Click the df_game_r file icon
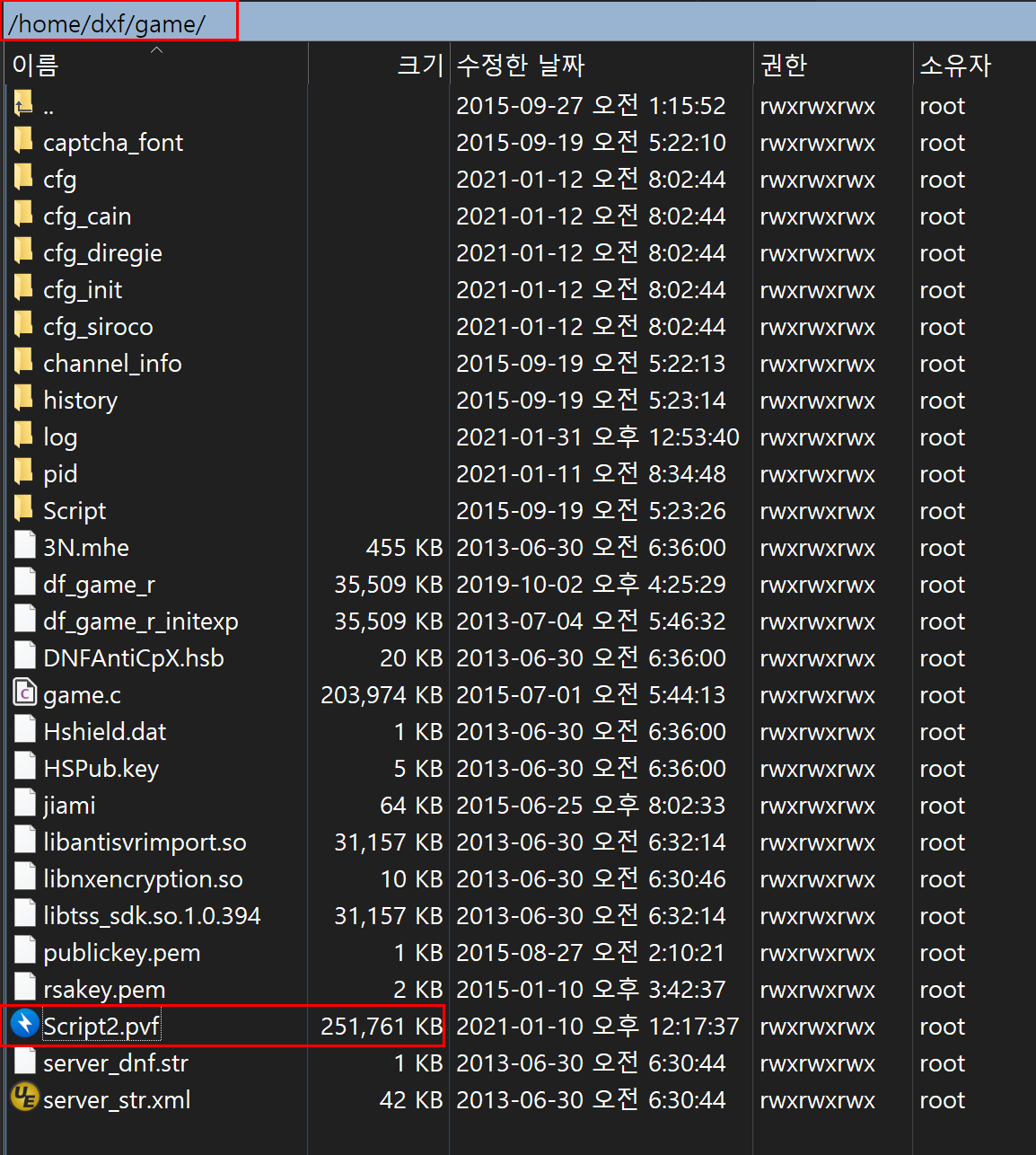 24,584
